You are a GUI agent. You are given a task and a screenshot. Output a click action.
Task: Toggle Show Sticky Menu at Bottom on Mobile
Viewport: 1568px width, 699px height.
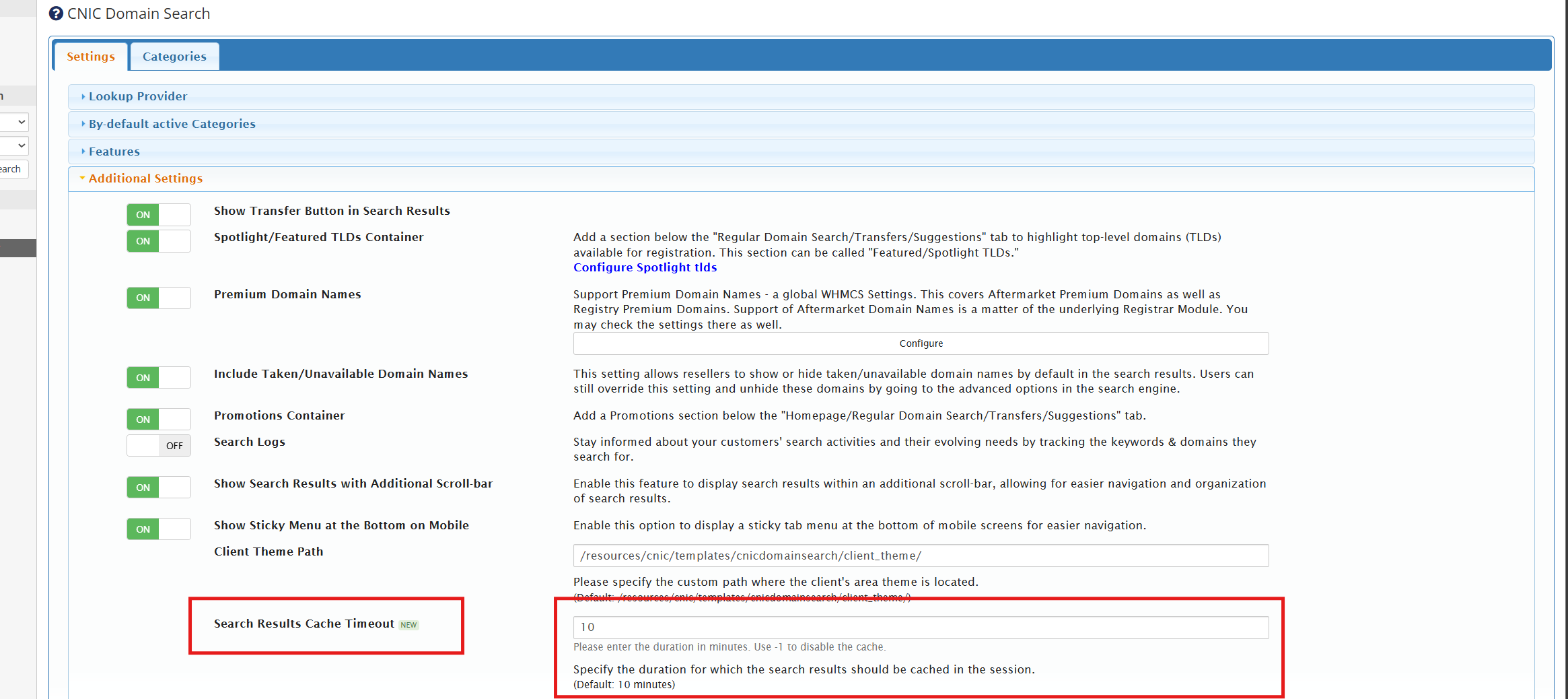[159, 529]
